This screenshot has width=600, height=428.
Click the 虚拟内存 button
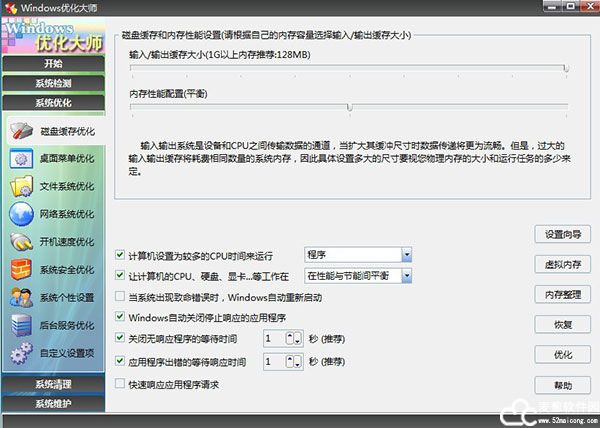[x=562, y=264]
